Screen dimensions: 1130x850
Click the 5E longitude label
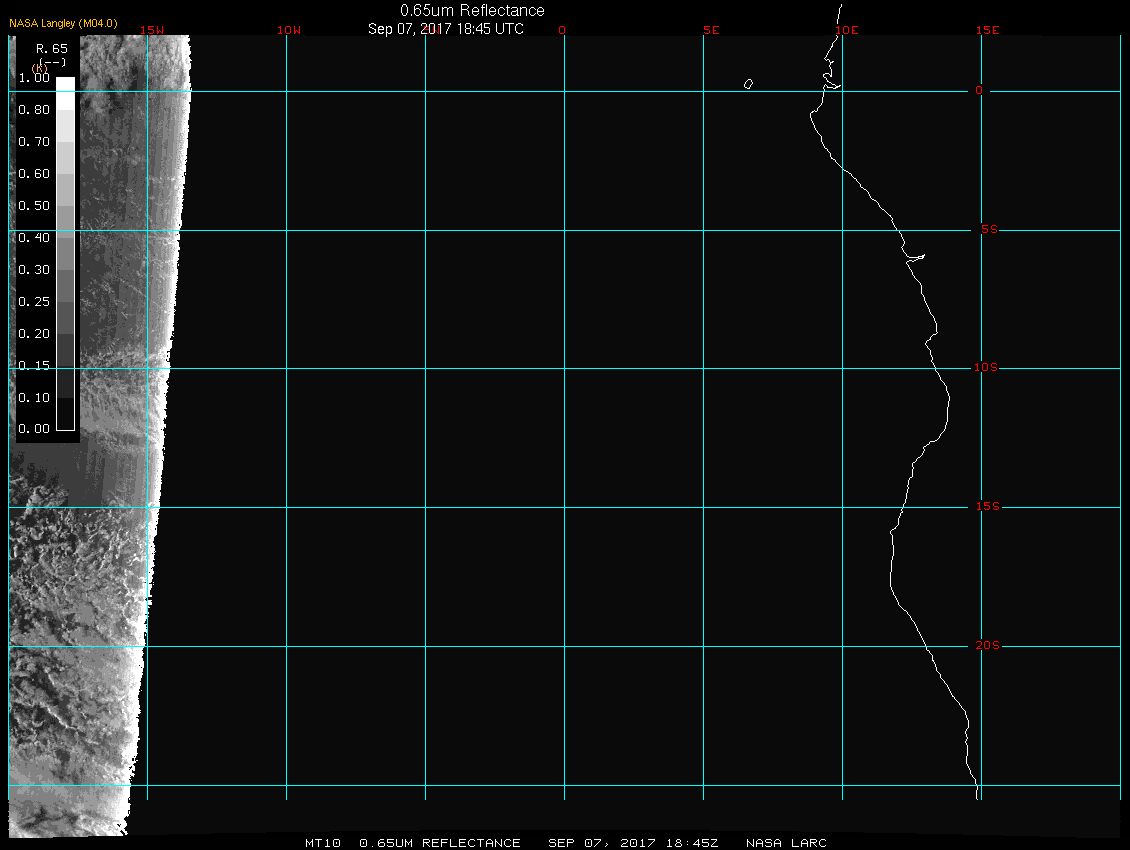coord(711,30)
